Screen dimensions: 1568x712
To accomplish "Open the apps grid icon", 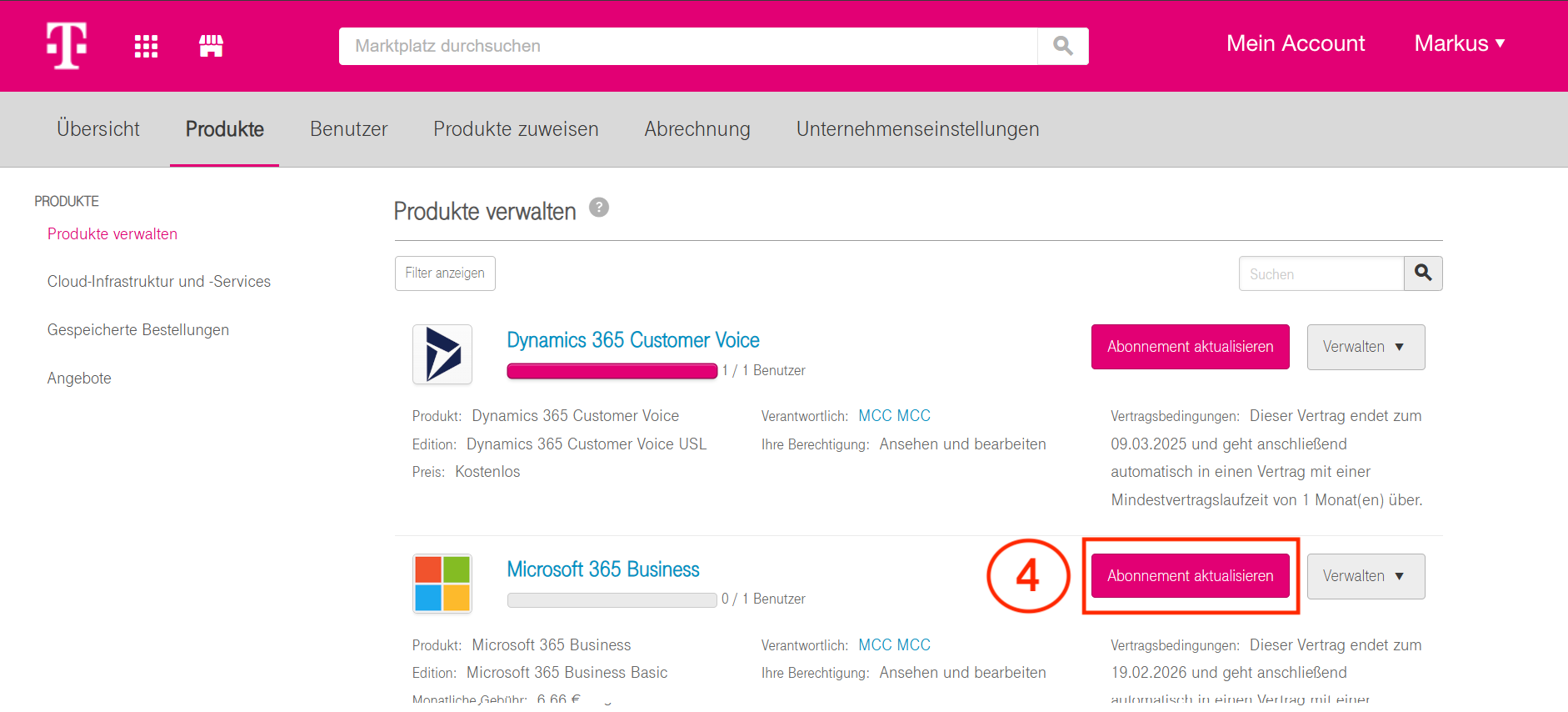I will 147,46.
